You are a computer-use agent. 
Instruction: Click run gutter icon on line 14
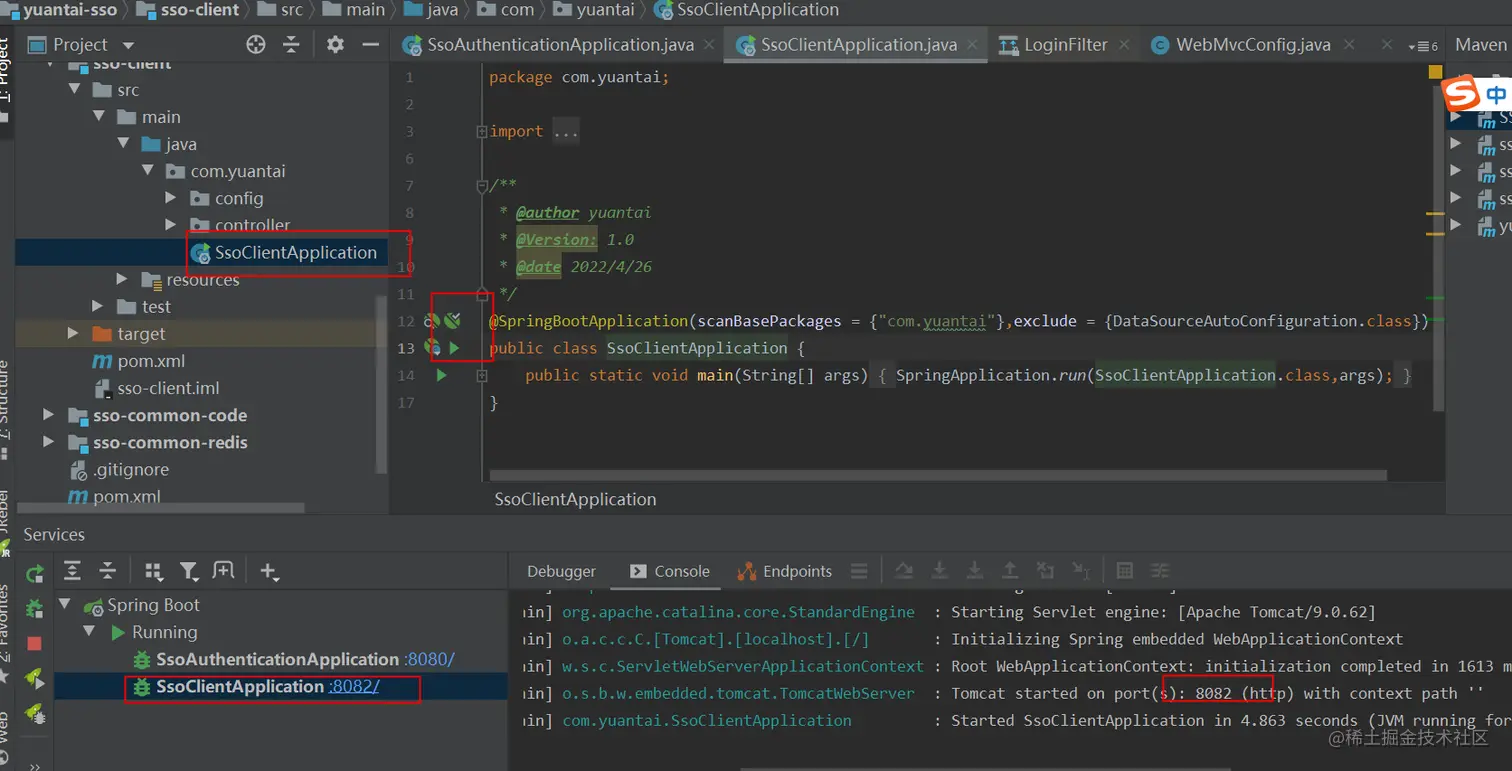[441, 375]
